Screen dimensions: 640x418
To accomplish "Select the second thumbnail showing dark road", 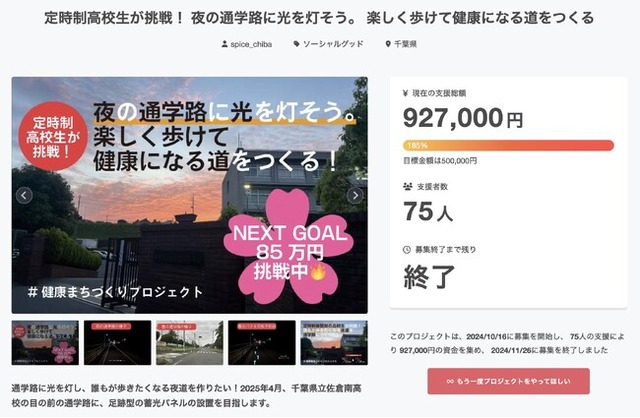I will [117, 342].
